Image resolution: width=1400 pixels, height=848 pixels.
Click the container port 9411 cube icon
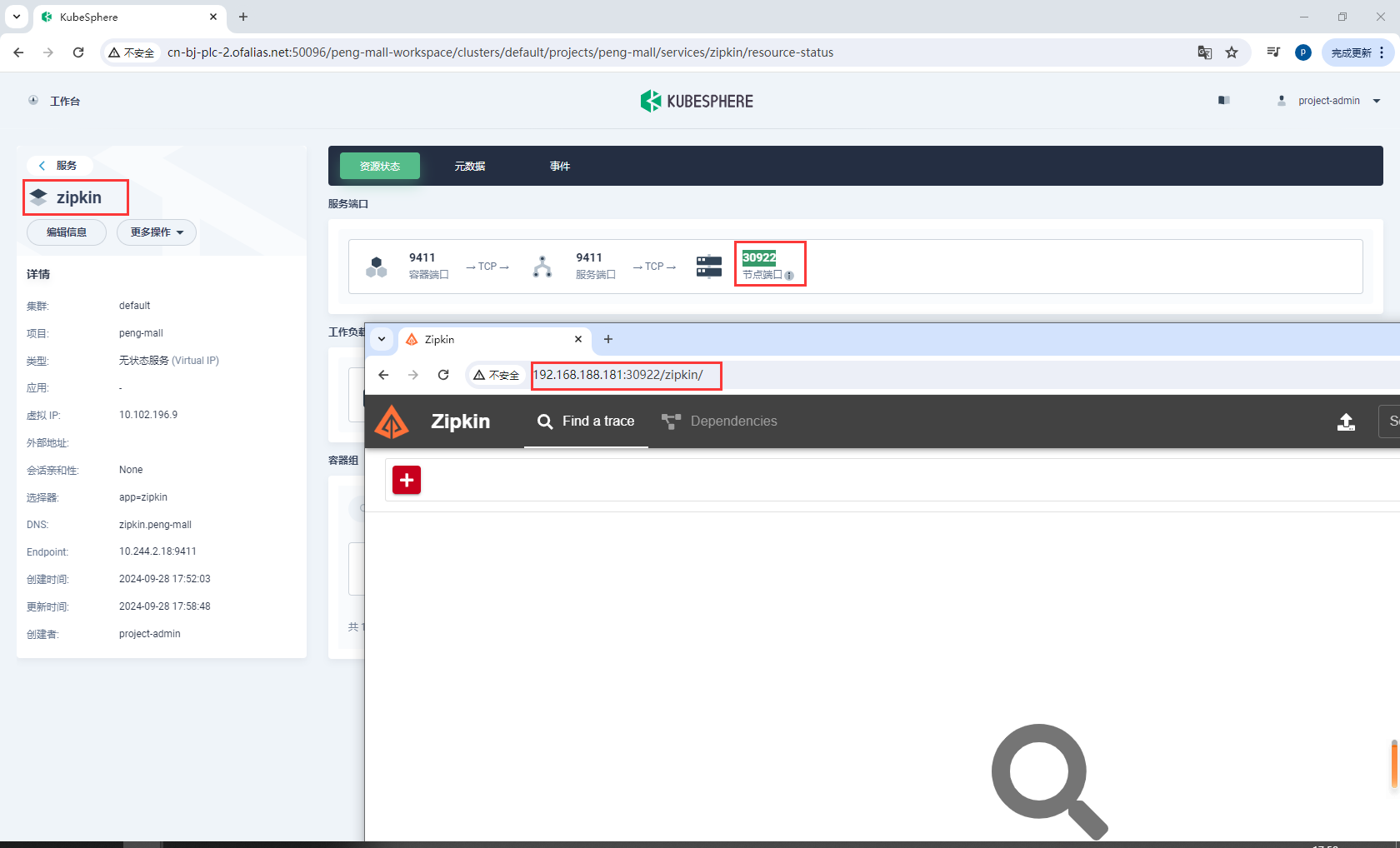click(x=377, y=267)
